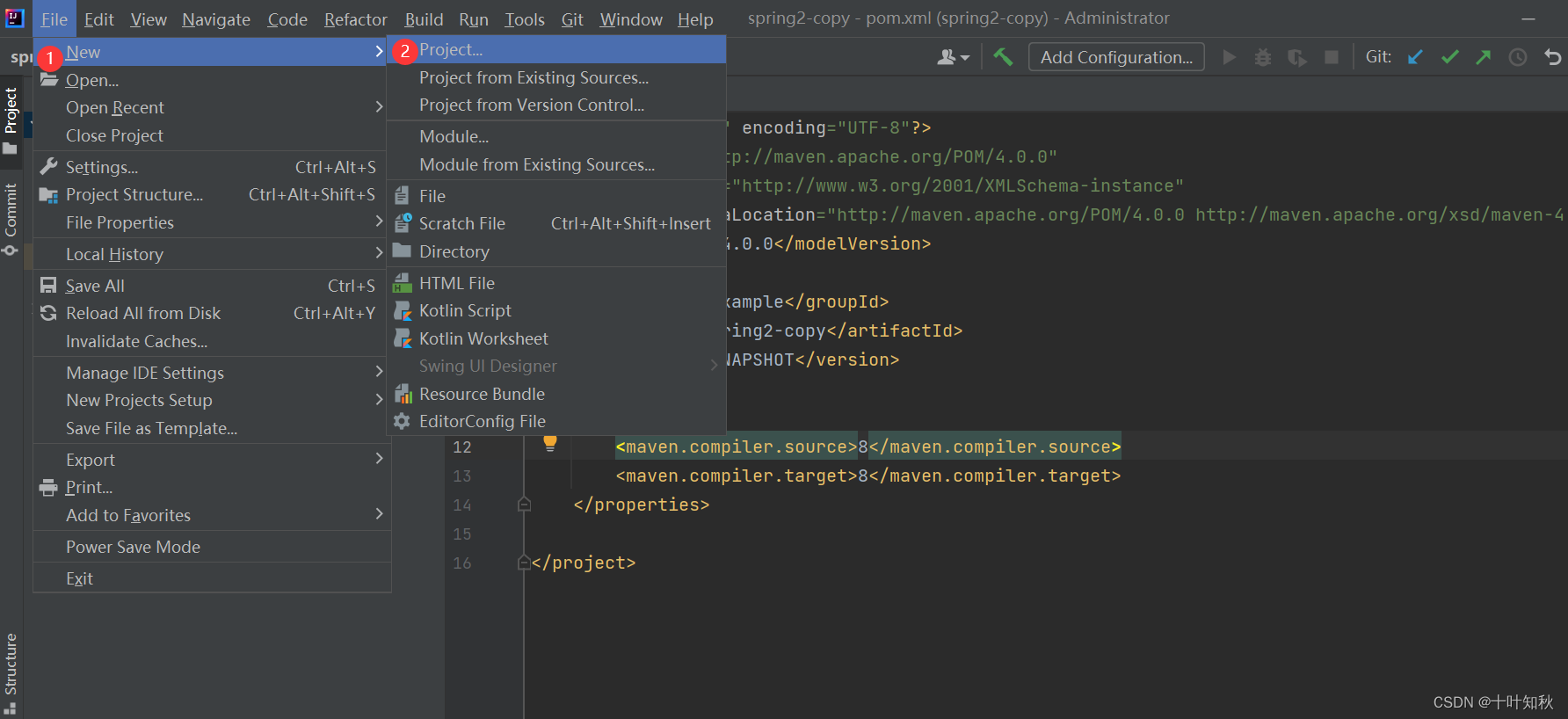Image resolution: width=1568 pixels, height=719 pixels.
Task: Toggle Power Save Mode
Action: (212, 547)
